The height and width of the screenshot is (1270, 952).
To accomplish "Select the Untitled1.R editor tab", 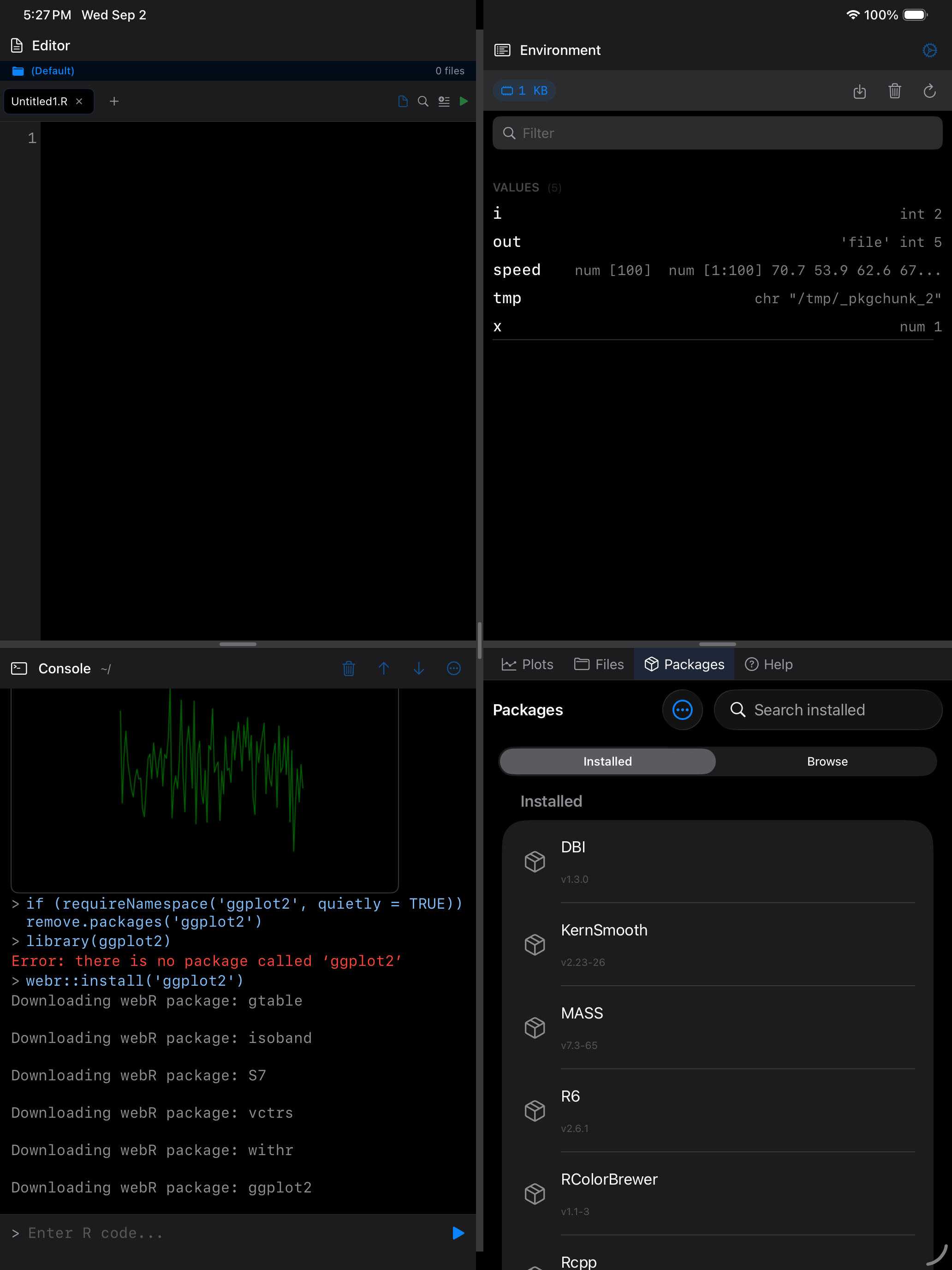I will click(49, 101).
